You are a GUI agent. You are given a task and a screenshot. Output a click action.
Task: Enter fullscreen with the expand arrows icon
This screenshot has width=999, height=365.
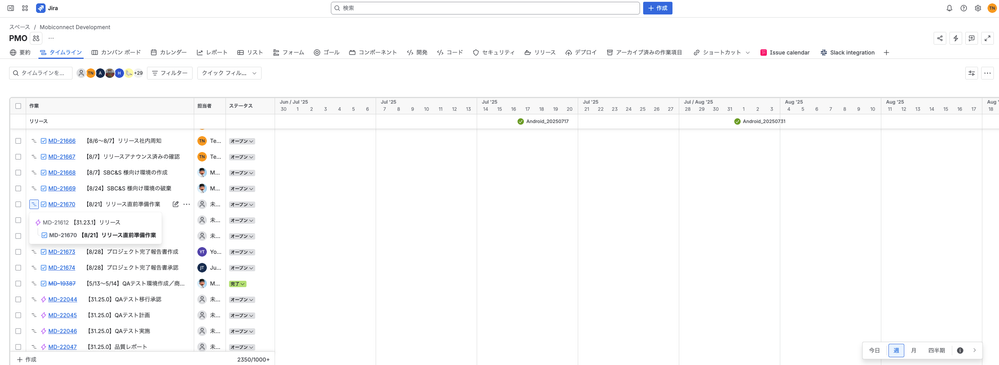click(x=987, y=38)
